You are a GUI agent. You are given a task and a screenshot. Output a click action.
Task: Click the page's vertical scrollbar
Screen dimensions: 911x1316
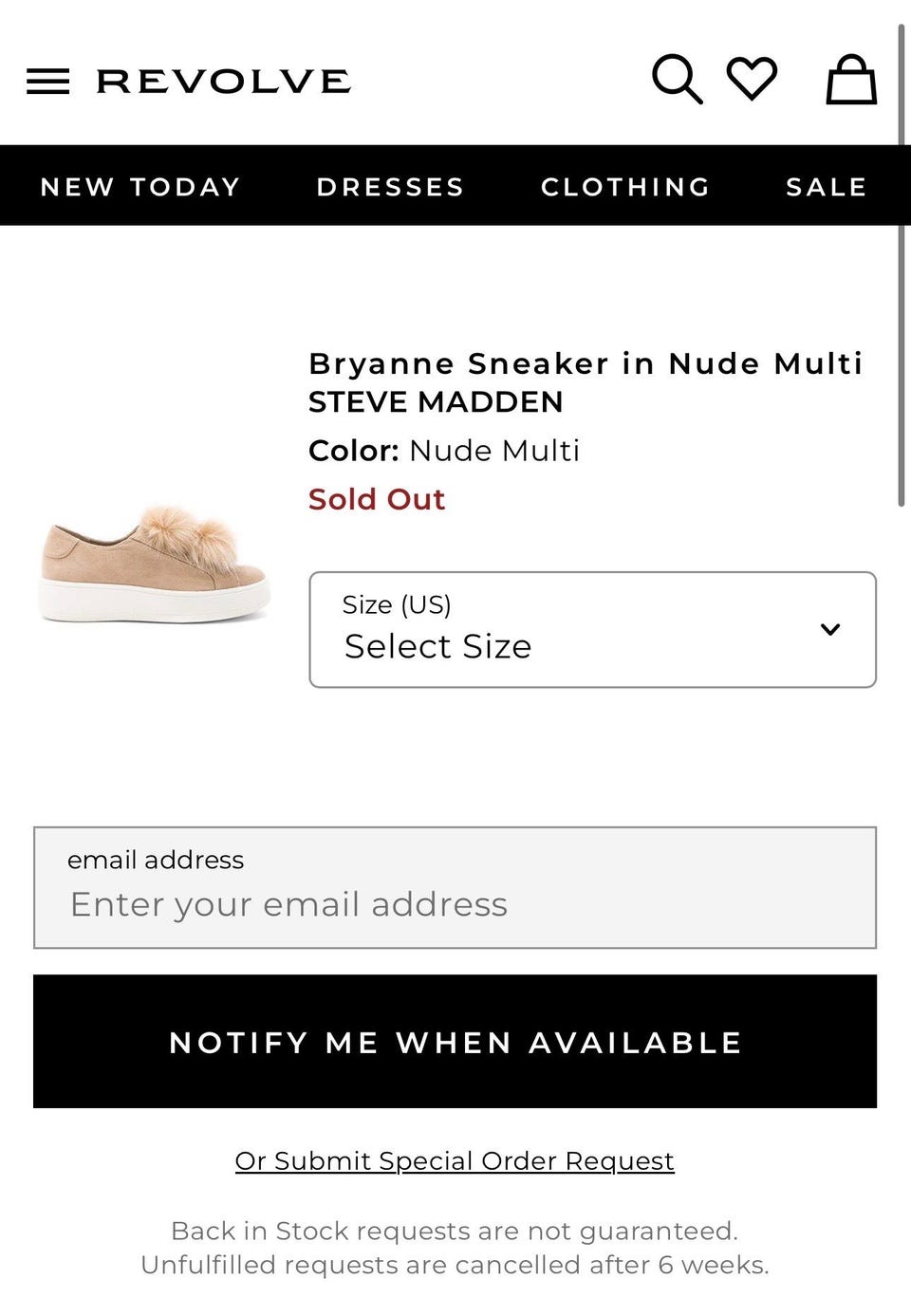click(x=902, y=266)
